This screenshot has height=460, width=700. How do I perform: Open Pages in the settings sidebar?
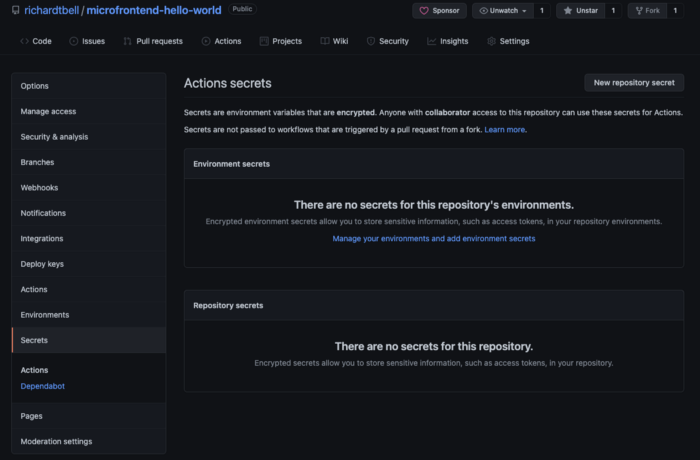(89, 416)
